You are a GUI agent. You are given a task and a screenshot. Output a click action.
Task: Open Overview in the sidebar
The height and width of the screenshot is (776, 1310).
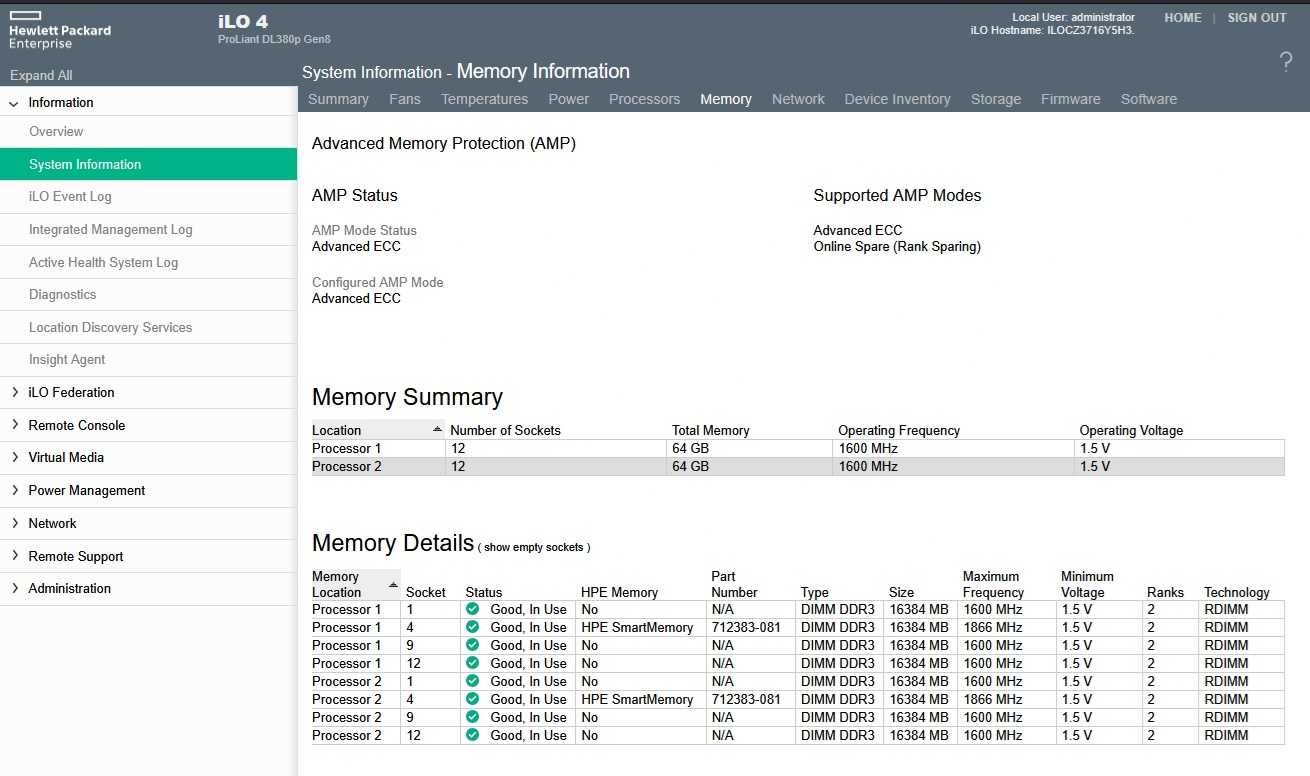tap(148, 131)
